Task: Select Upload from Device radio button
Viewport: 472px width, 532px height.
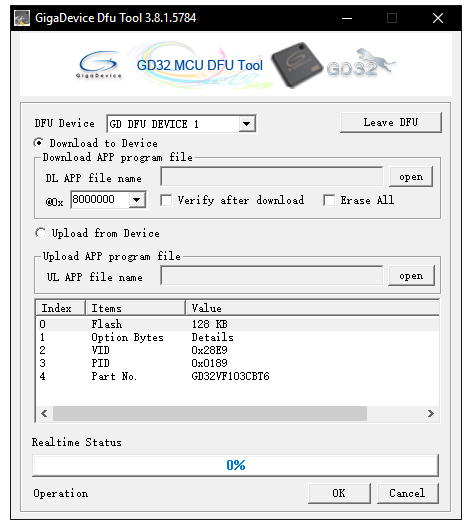Action: (41, 233)
